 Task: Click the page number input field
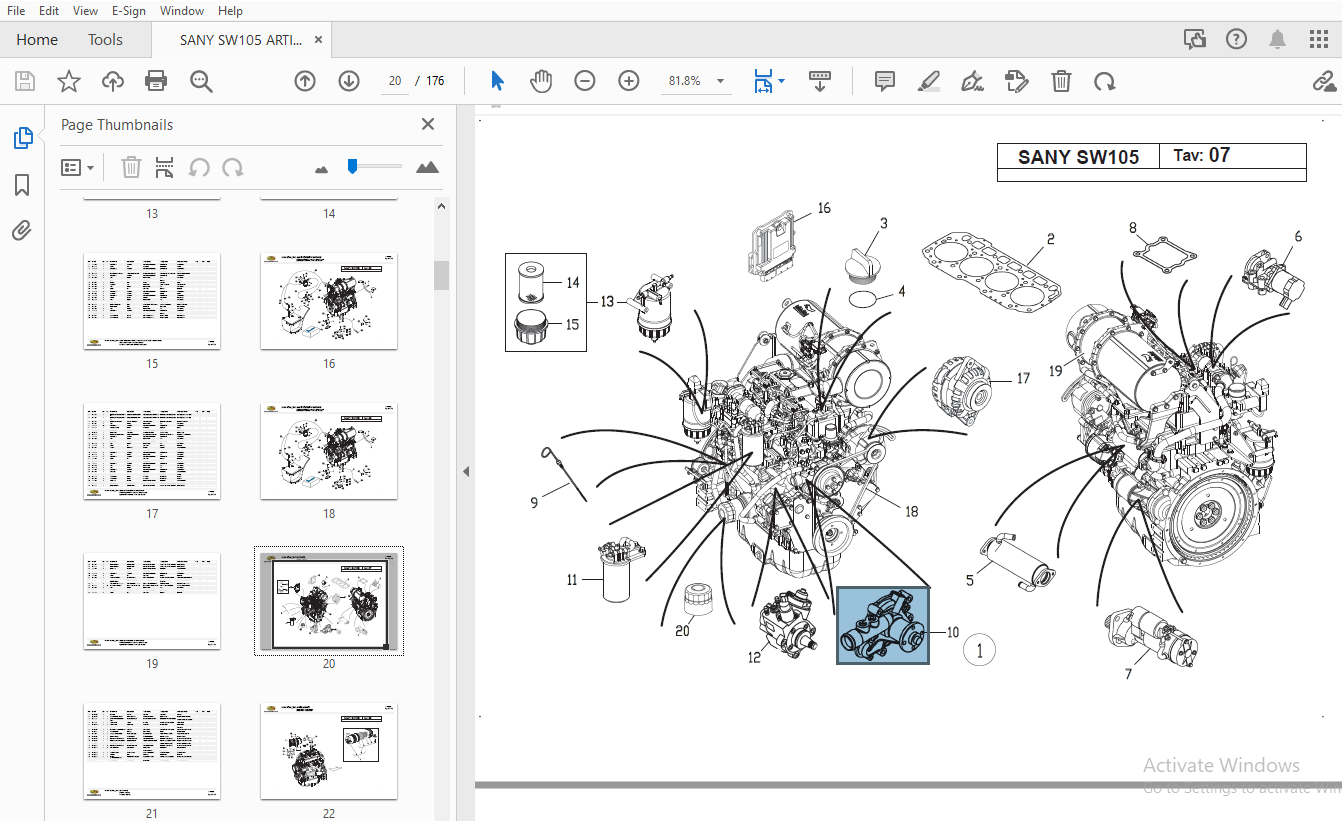[x=395, y=81]
